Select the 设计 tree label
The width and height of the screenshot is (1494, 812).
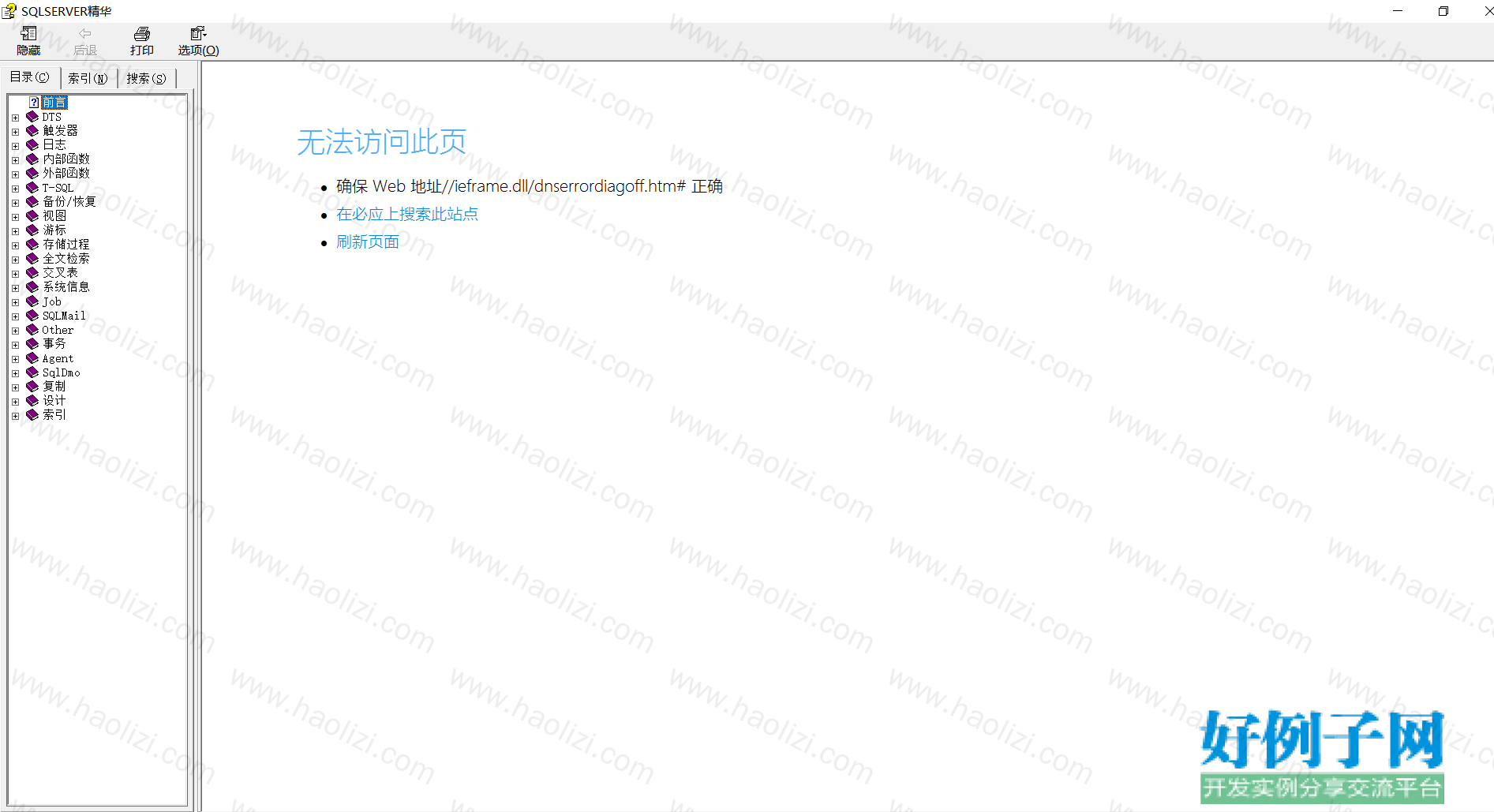(54, 401)
